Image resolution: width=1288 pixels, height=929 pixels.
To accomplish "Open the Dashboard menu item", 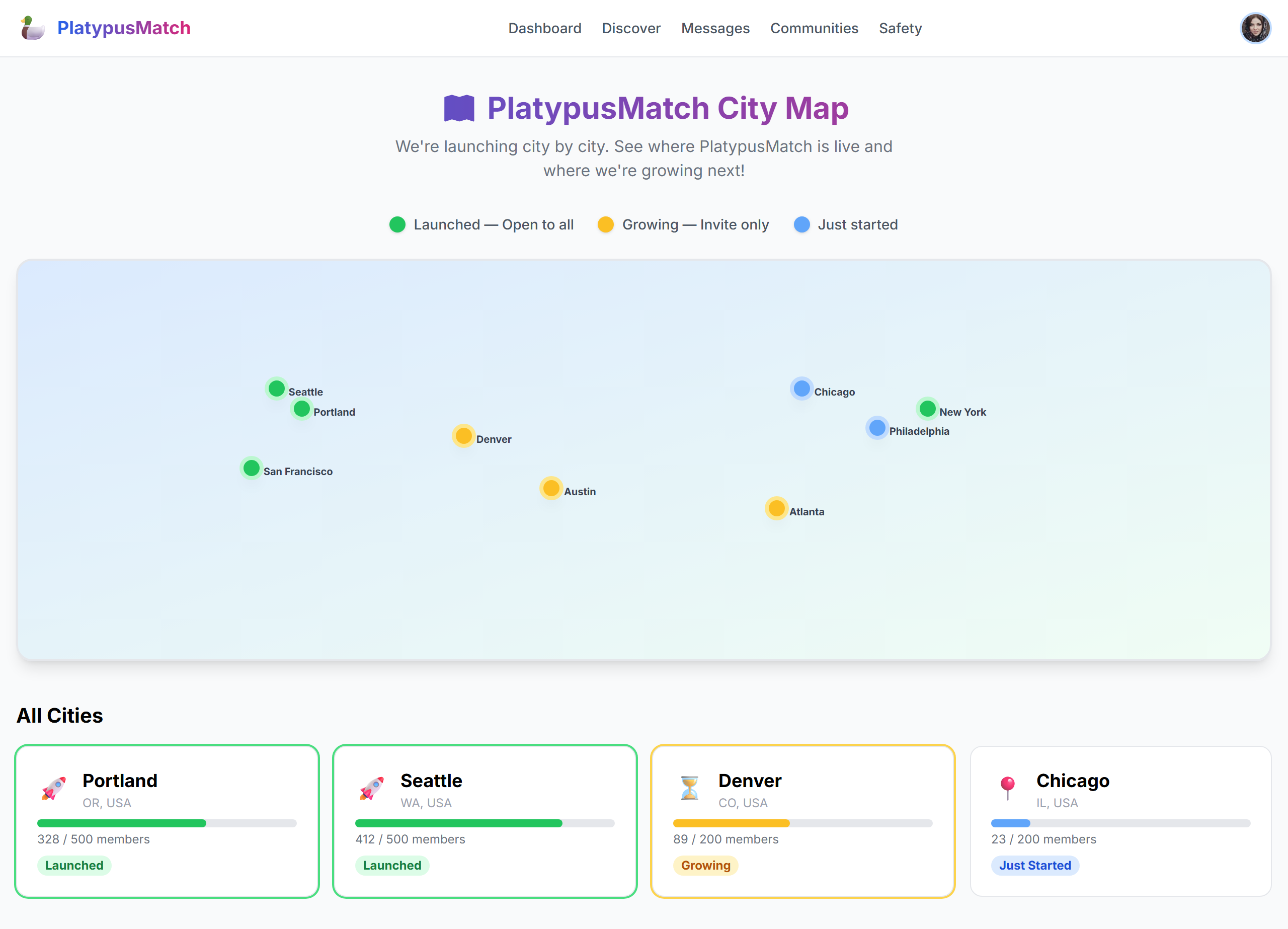I will (x=544, y=28).
